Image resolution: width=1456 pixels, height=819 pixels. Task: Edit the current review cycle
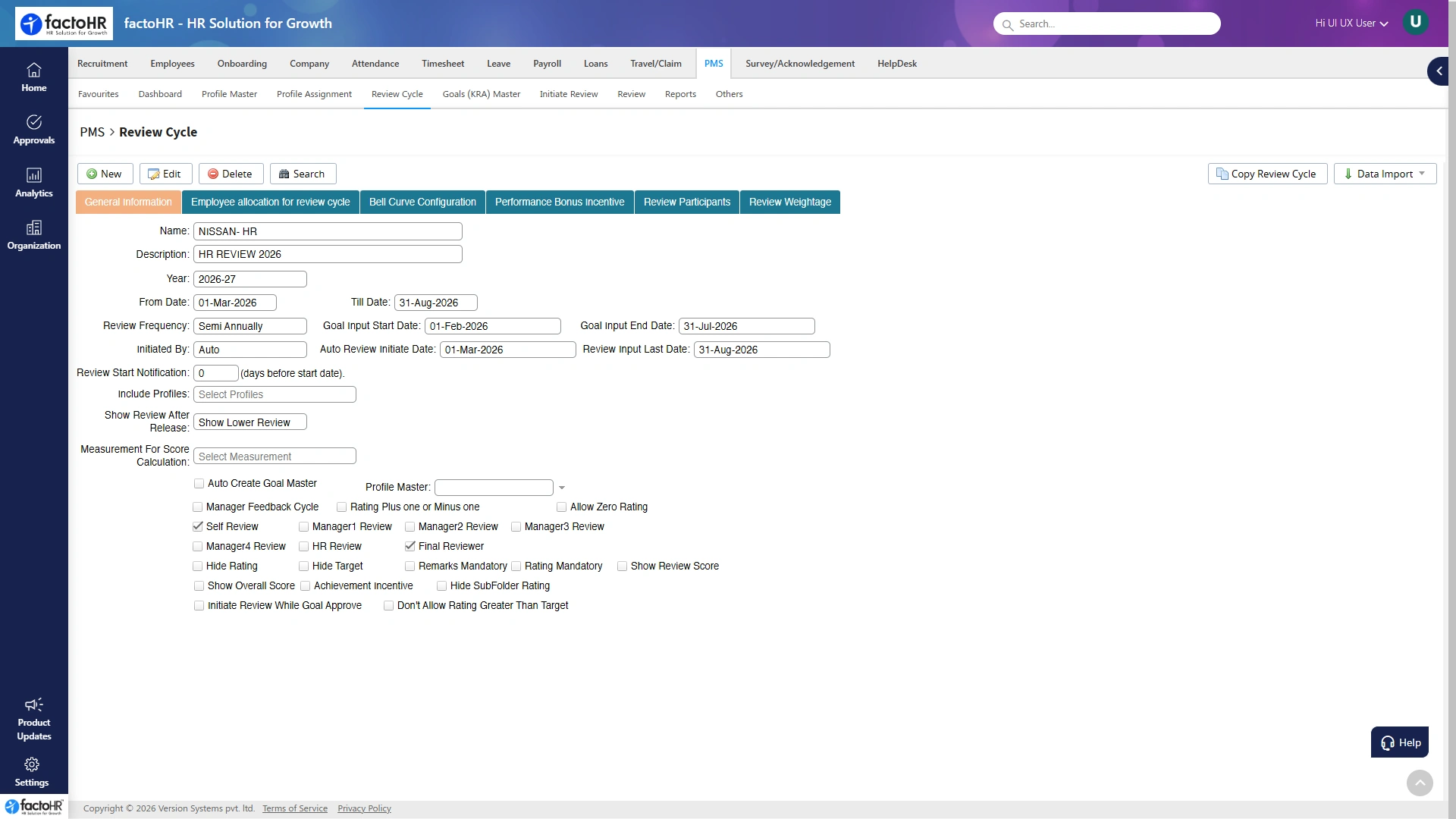coord(165,174)
